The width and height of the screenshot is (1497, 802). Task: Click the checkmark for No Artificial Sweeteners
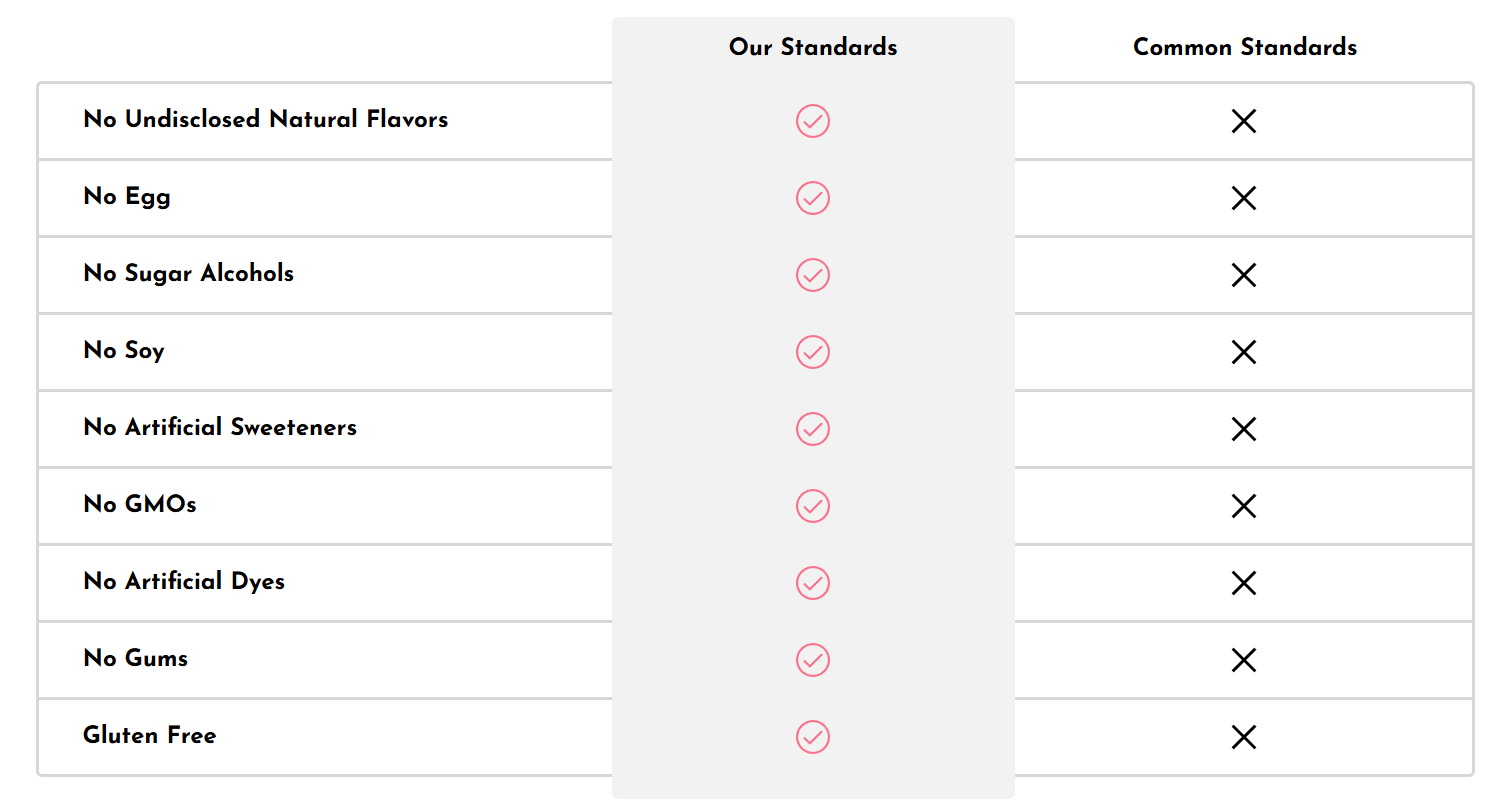click(813, 429)
